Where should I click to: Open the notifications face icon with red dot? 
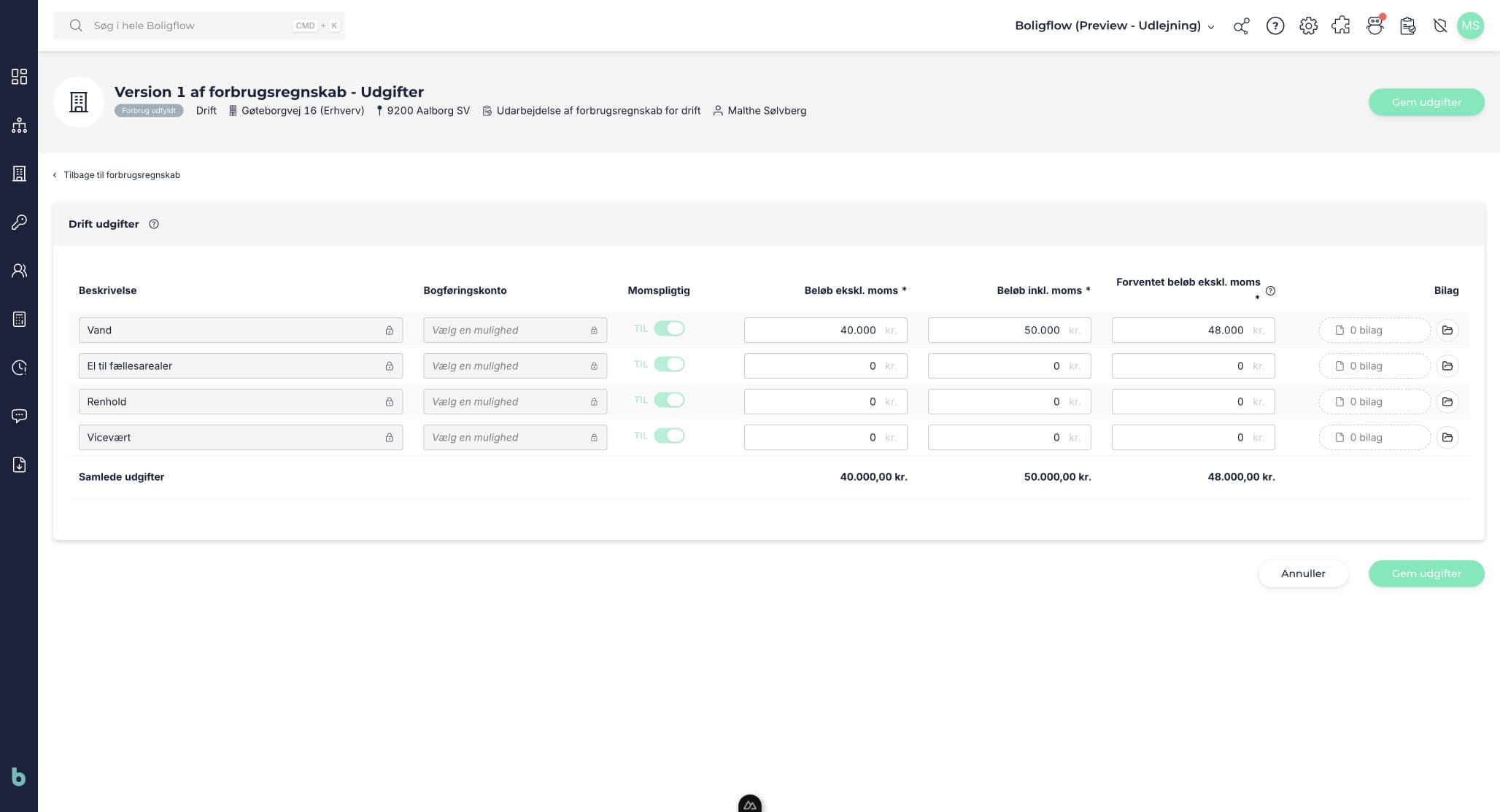click(1375, 26)
